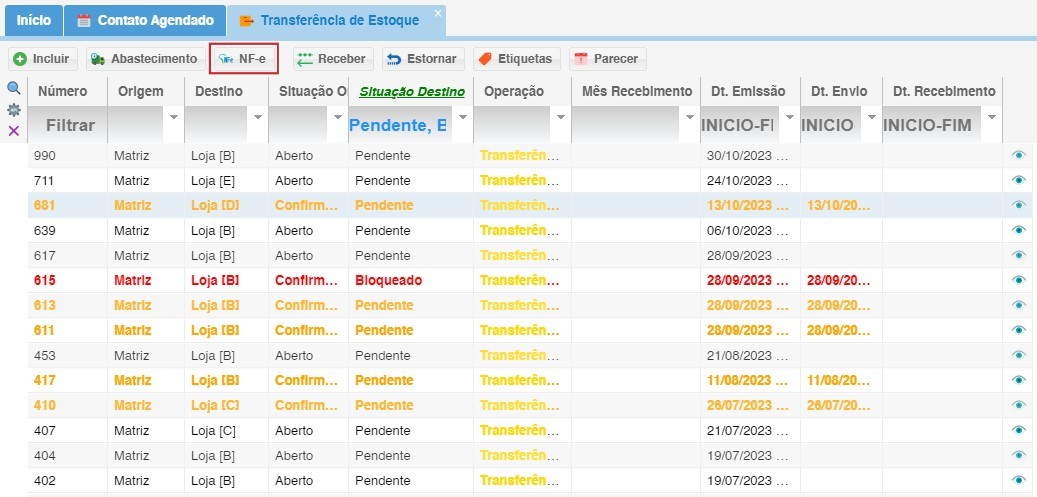Click eye icon for transfer 615
Screen dimensions: 1037x497
click(x=1019, y=280)
